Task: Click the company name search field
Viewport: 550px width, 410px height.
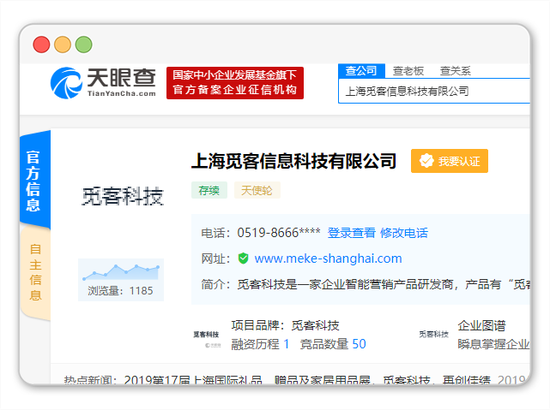Action: pyautogui.click(x=434, y=91)
